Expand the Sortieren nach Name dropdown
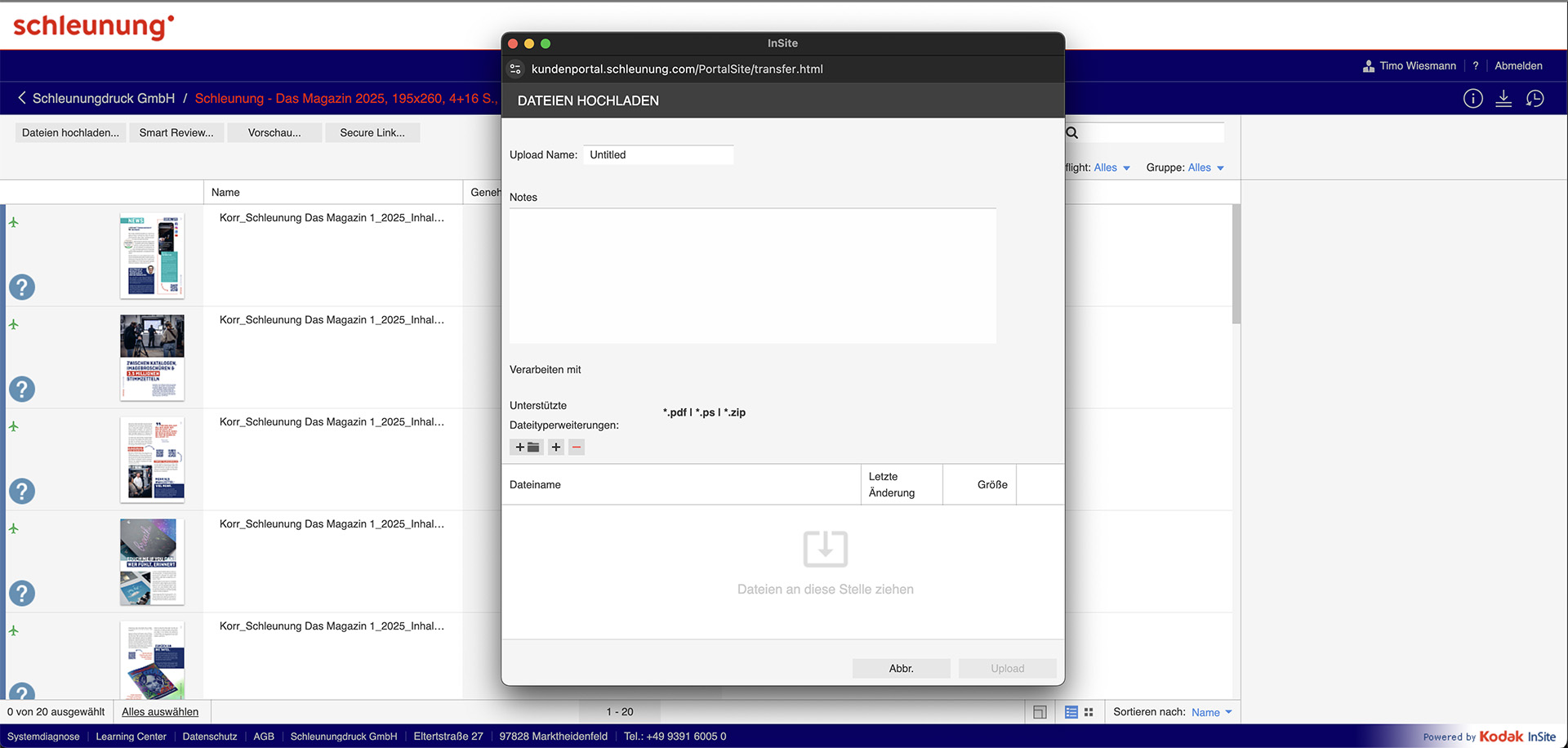 pos(1211,712)
